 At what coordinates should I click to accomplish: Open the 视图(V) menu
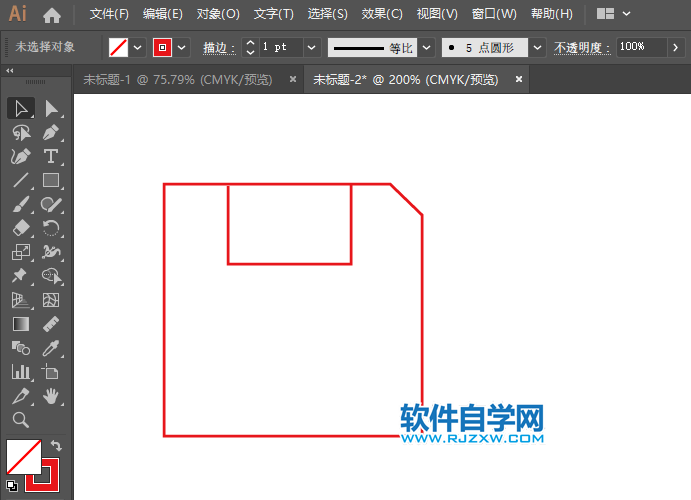[437, 14]
